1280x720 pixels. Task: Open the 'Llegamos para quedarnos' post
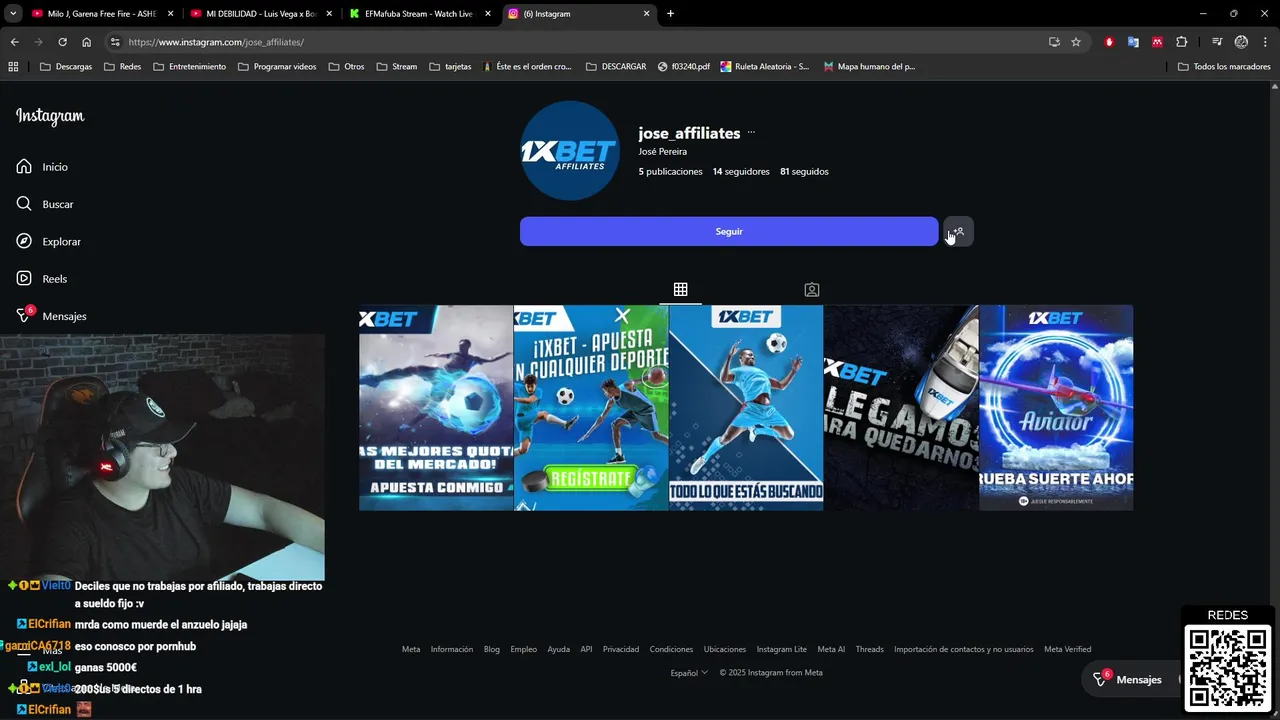pyautogui.click(x=901, y=408)
